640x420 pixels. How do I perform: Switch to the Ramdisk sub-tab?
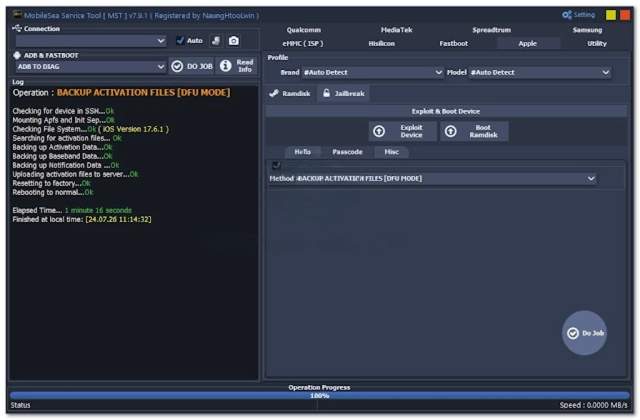290,93
